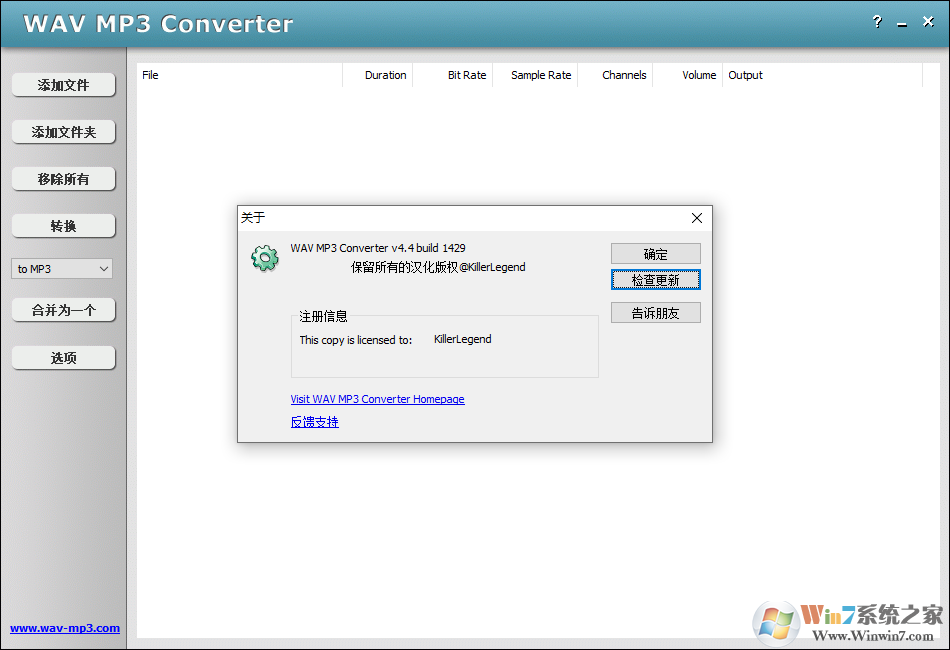
Task: Confirm with the 确定 button
Action: click(x=656, y=254)
